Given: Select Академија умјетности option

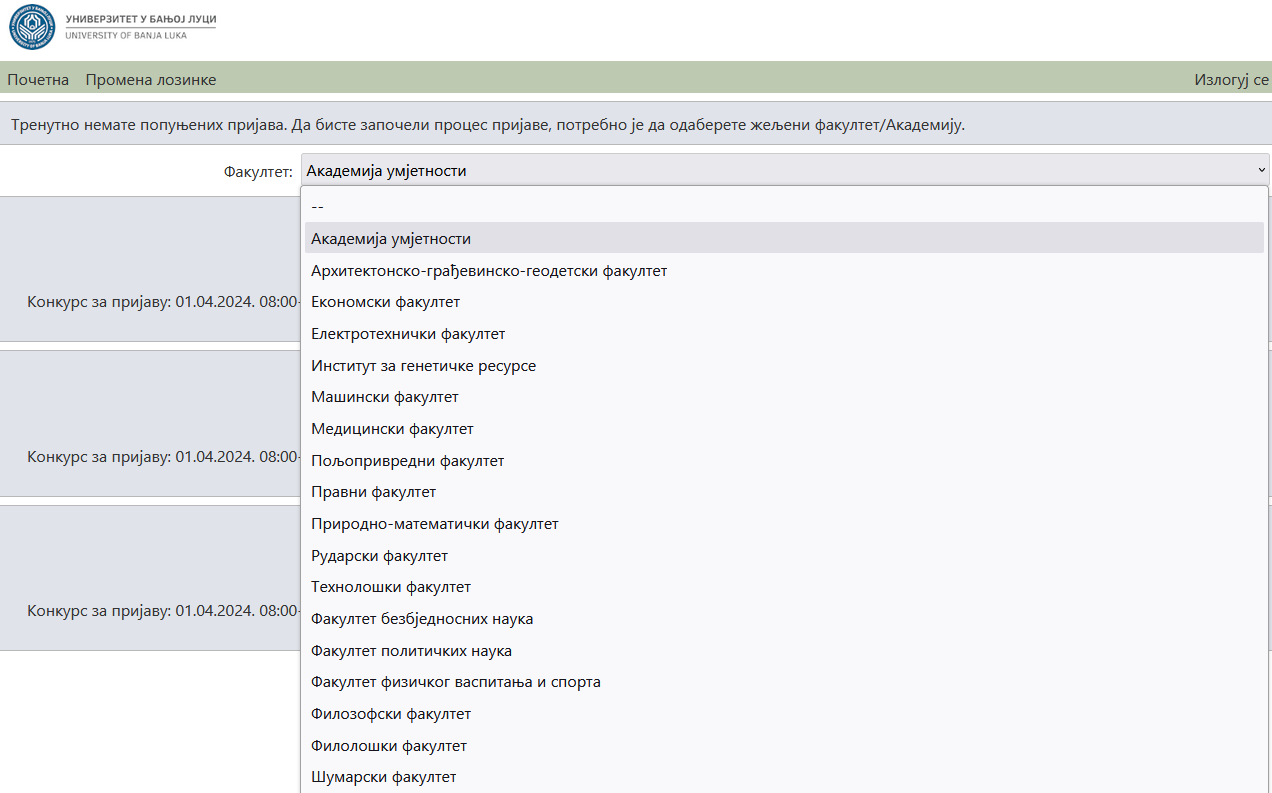Looking at the screenshot, I should (391, 239).
